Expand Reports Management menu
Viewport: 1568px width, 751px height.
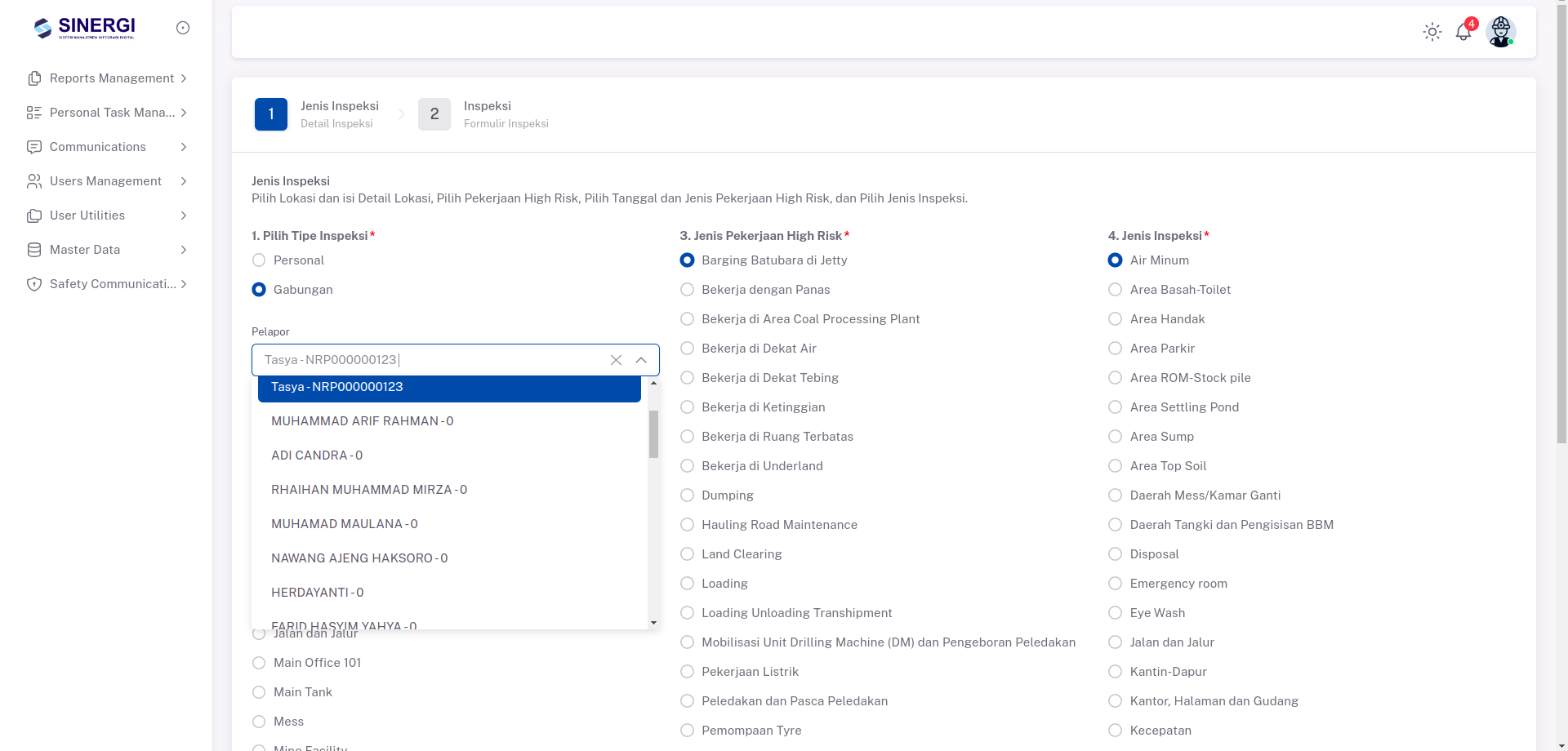pos(184,78)
